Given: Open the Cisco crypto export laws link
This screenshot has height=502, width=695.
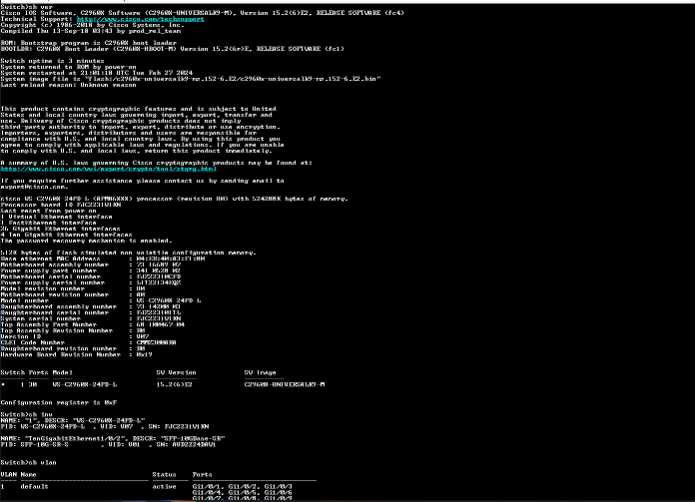Looking at the screenshot, I should tap(109, 169).
